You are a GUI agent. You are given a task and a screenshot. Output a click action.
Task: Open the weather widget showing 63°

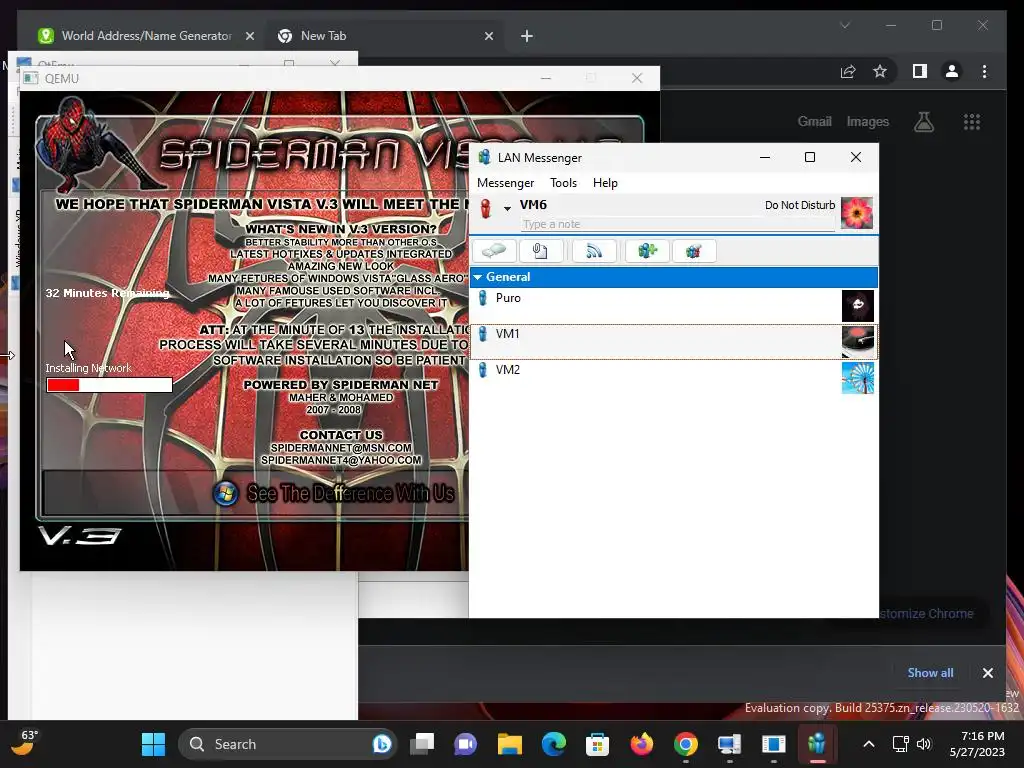pyautogui.click(x=24, y=743)
